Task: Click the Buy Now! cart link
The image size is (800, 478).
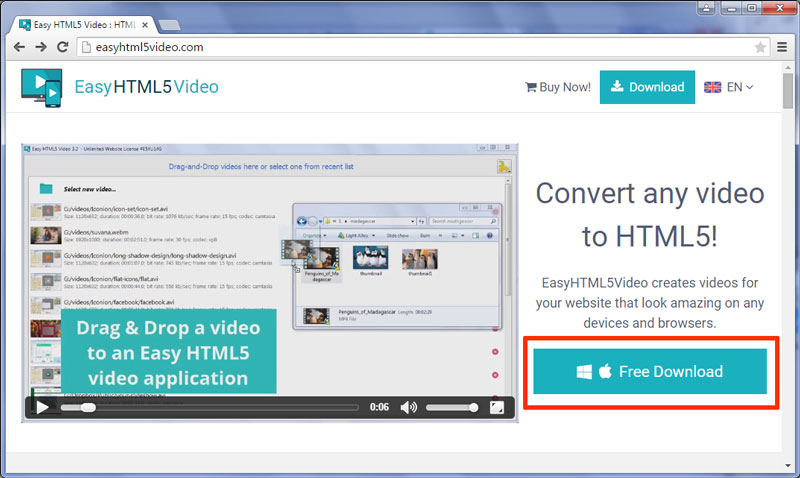Action: tap(558, 87)
